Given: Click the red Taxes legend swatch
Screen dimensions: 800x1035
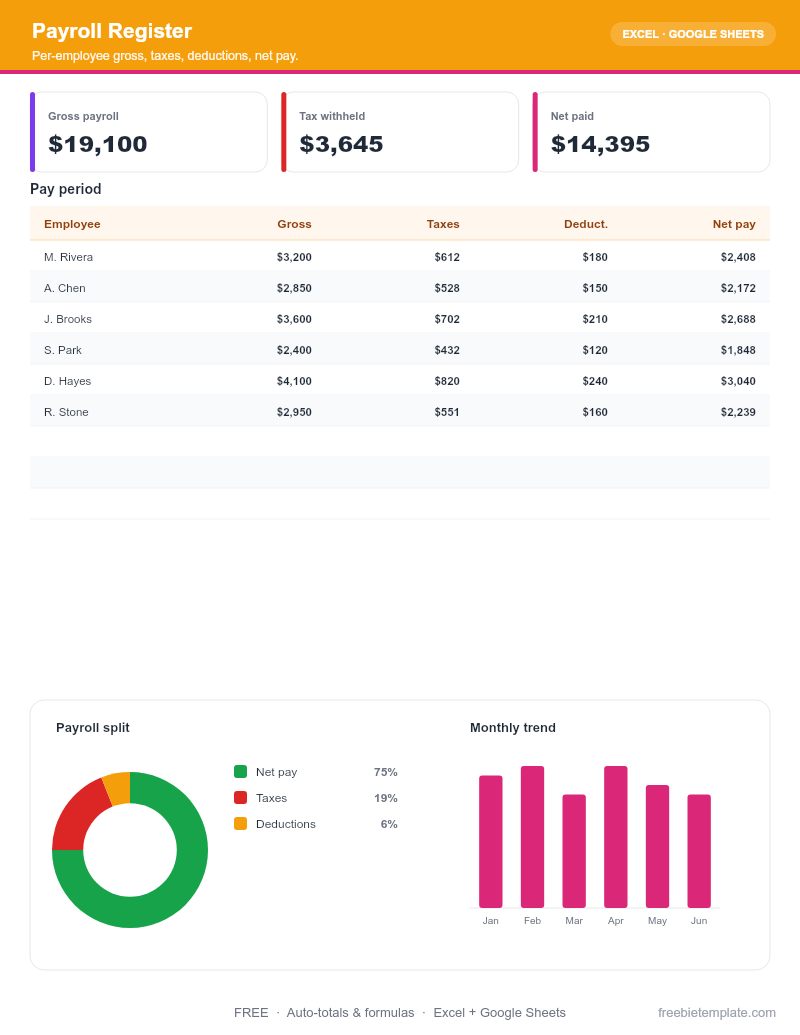Looking at the screenshot, I should click(240, 797).
